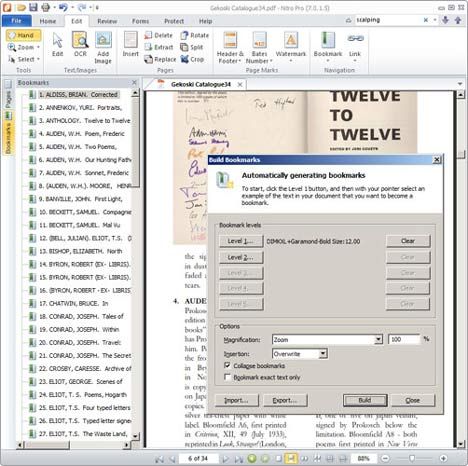Zoom out with the minus button

(385, 459)
